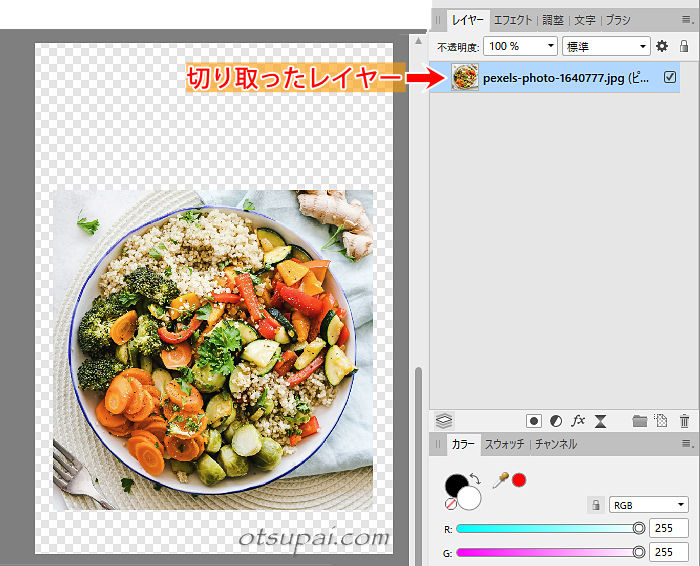Screen dimensions: 700x566
Task: Open layer effects with the fx icon
Action: 578,421
